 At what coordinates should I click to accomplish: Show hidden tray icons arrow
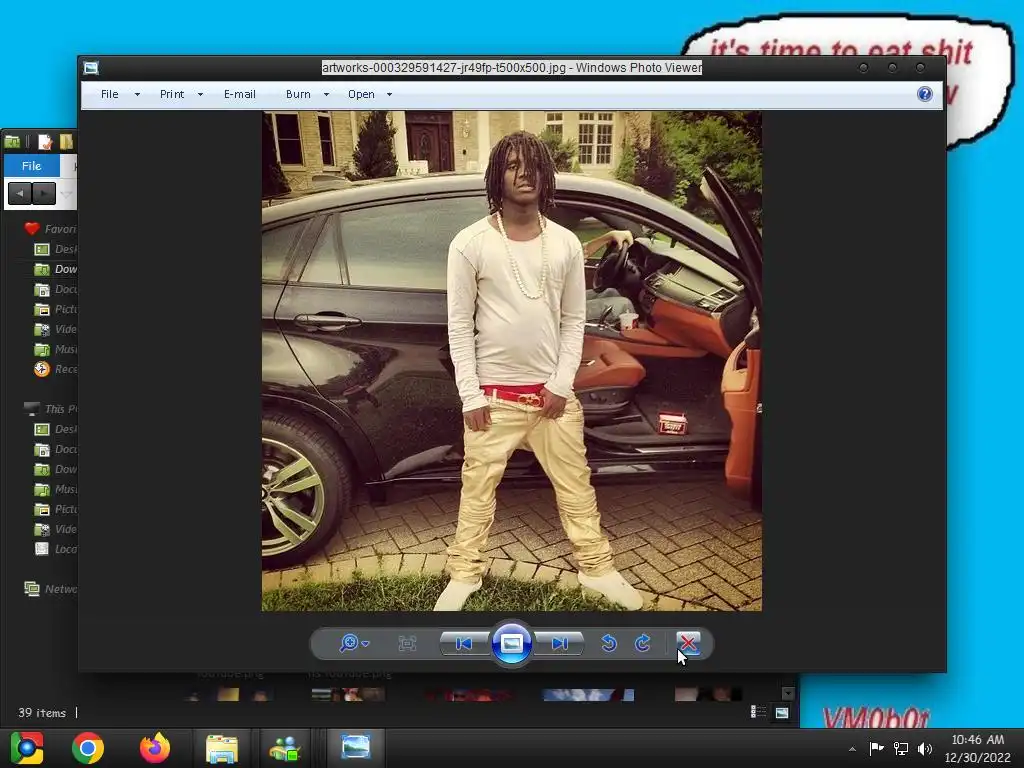[852, 749]
